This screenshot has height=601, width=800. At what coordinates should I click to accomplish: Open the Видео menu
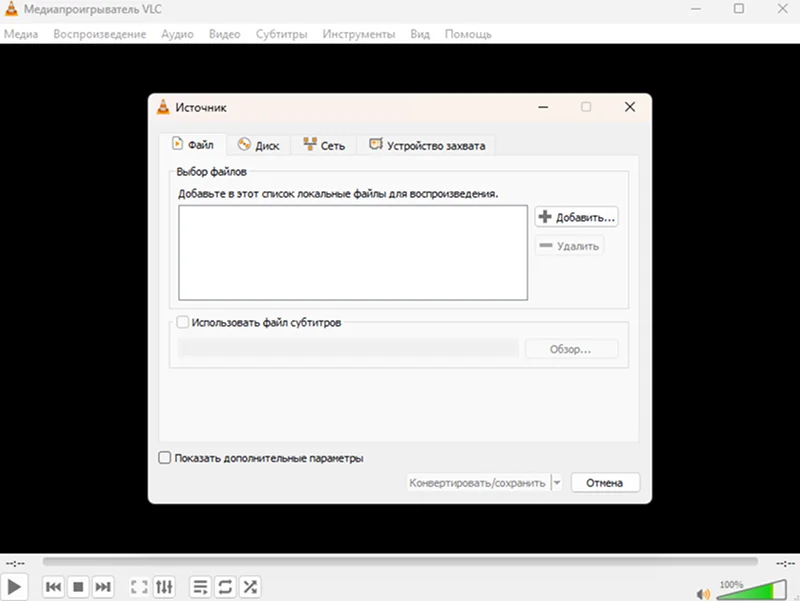point(224,34)
